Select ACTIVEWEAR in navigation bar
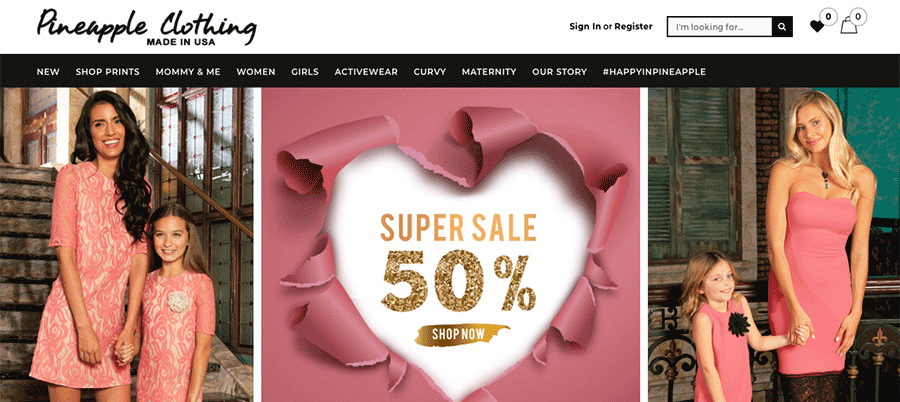 pos(366,72)
